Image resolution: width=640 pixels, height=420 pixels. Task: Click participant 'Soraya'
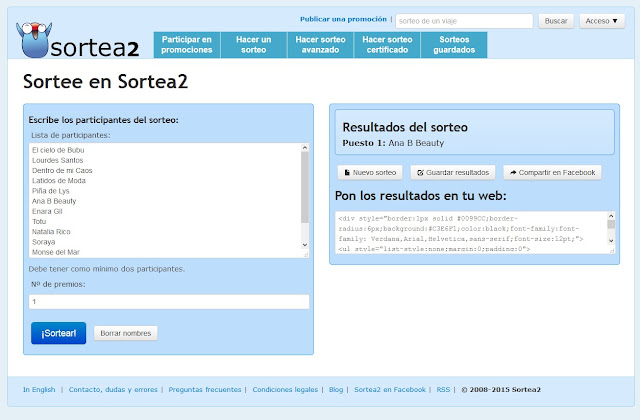point(43,242)
